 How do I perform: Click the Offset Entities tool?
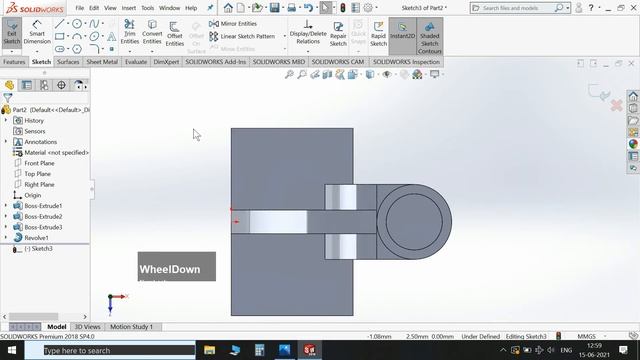pyautogui.click(x=174, y=33)
